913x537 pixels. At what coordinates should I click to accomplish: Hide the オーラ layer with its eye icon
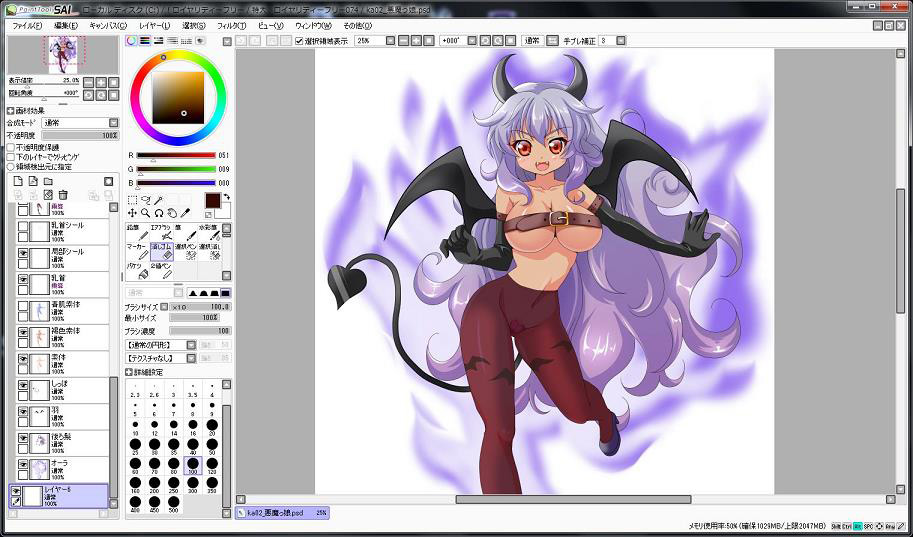coord(23,463)
